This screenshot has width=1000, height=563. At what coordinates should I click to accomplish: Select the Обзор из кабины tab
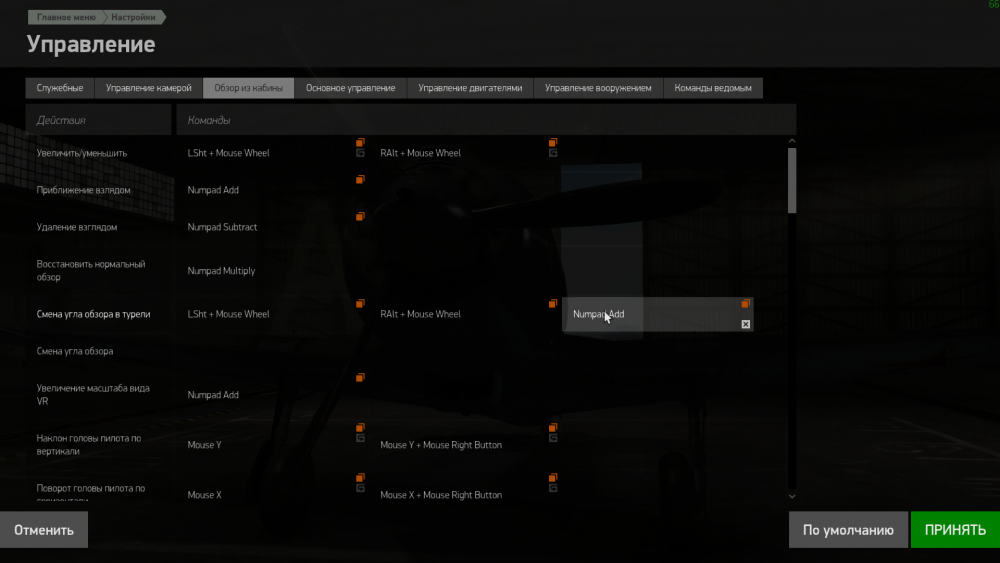point(249,88)
